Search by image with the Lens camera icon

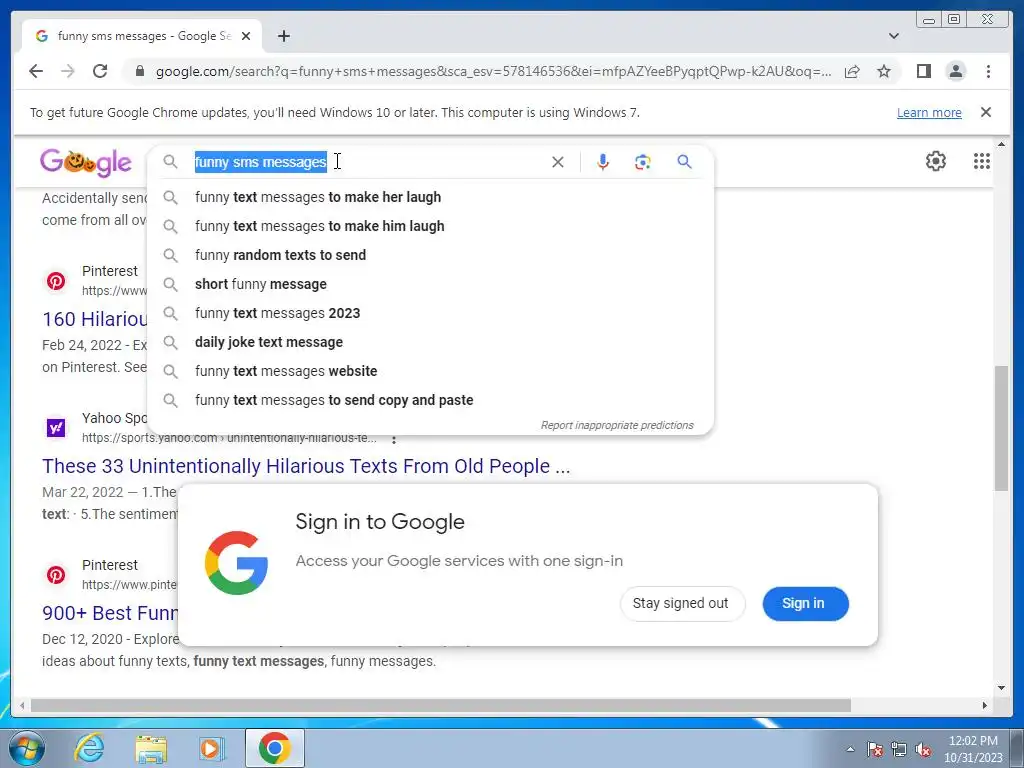point(643,162)
